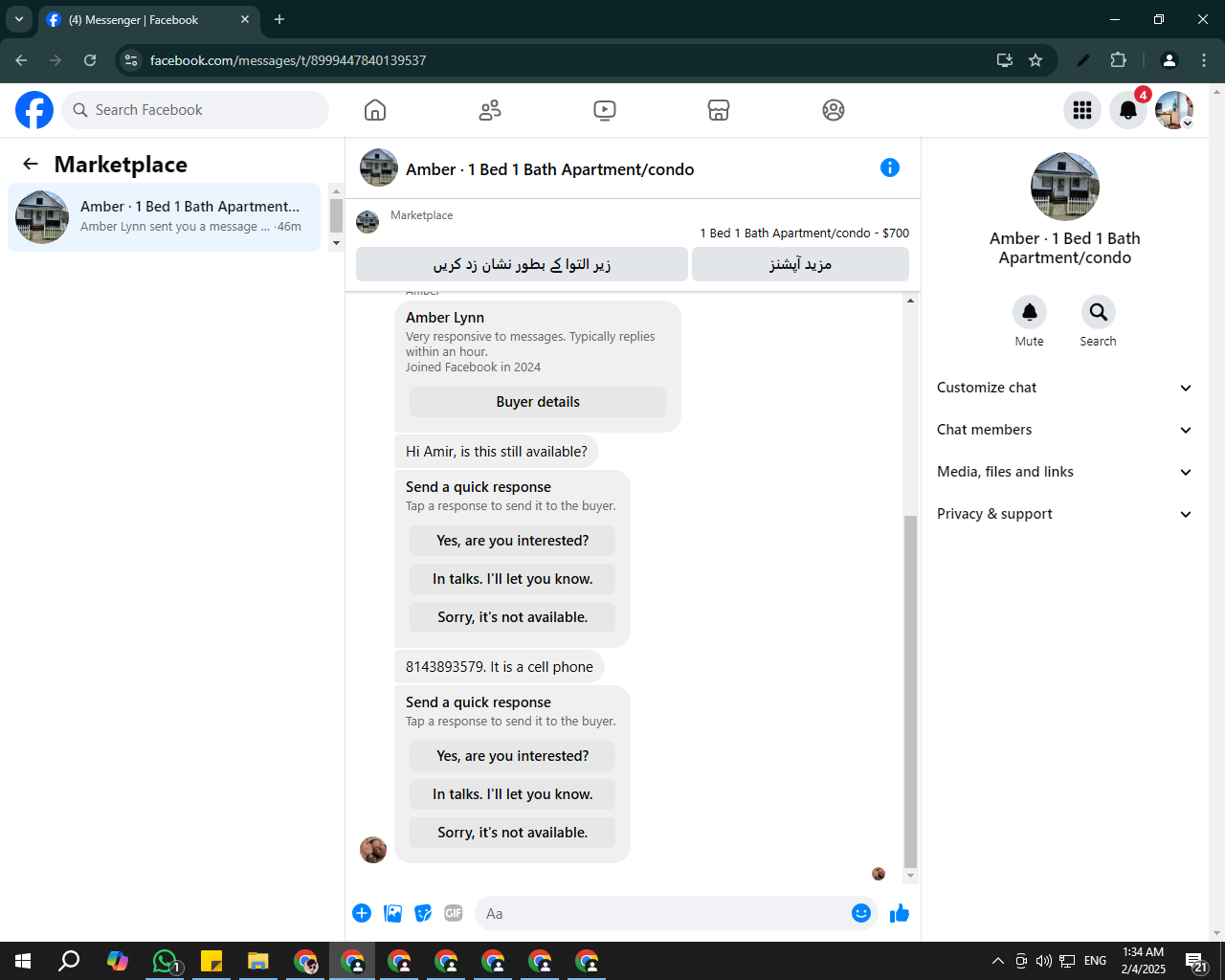Reload the page in the browser
Viewport: 1225px width, 980px height.
90,60
